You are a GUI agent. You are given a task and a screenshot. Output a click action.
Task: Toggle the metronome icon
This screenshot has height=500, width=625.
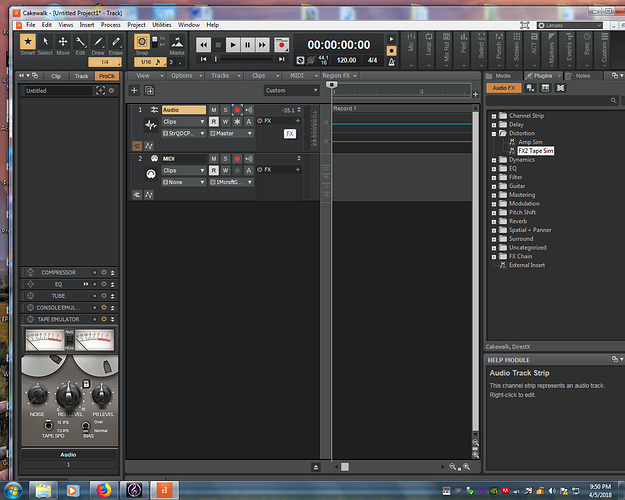tap(392, 62)
